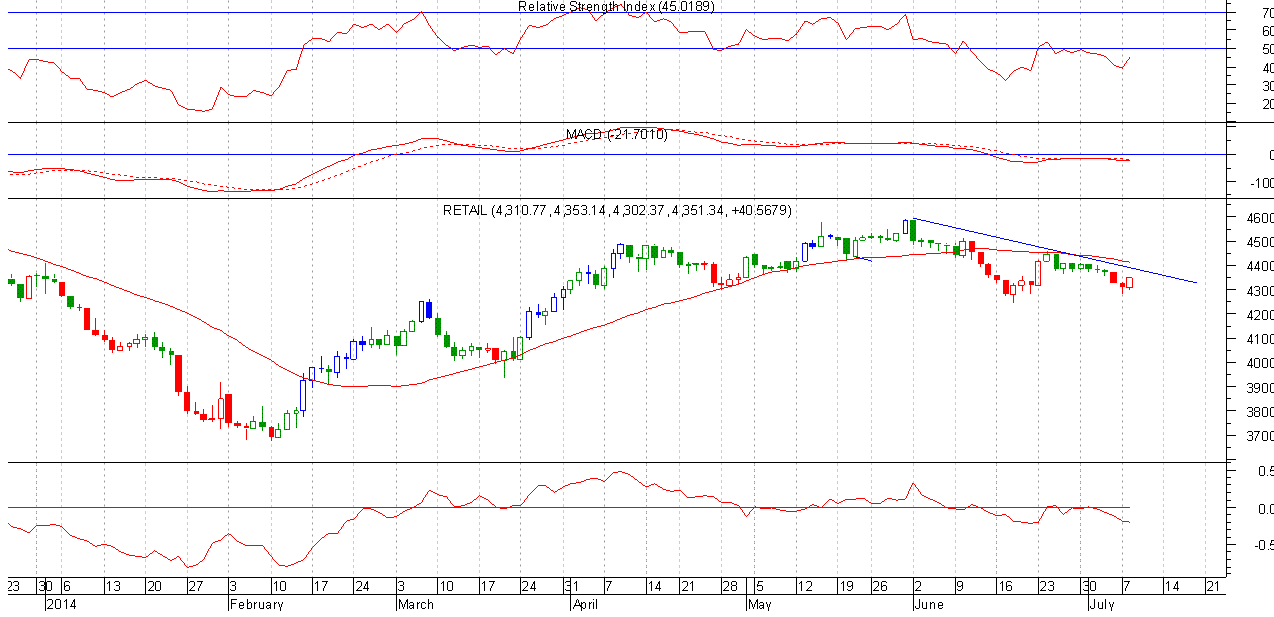Click the RETAIL price chart title text

pos(617,210)
